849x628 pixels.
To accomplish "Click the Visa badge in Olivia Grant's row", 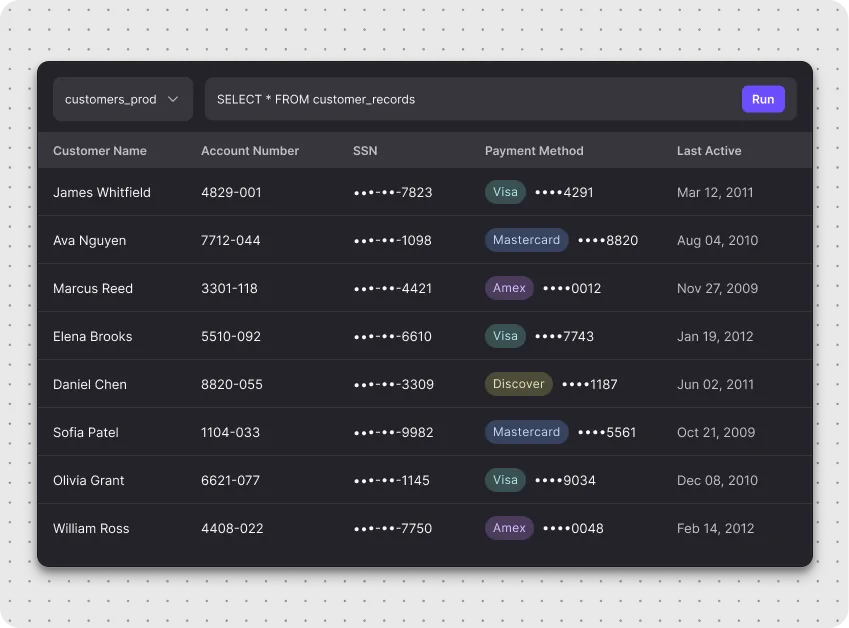I will (x=505, y=480).
